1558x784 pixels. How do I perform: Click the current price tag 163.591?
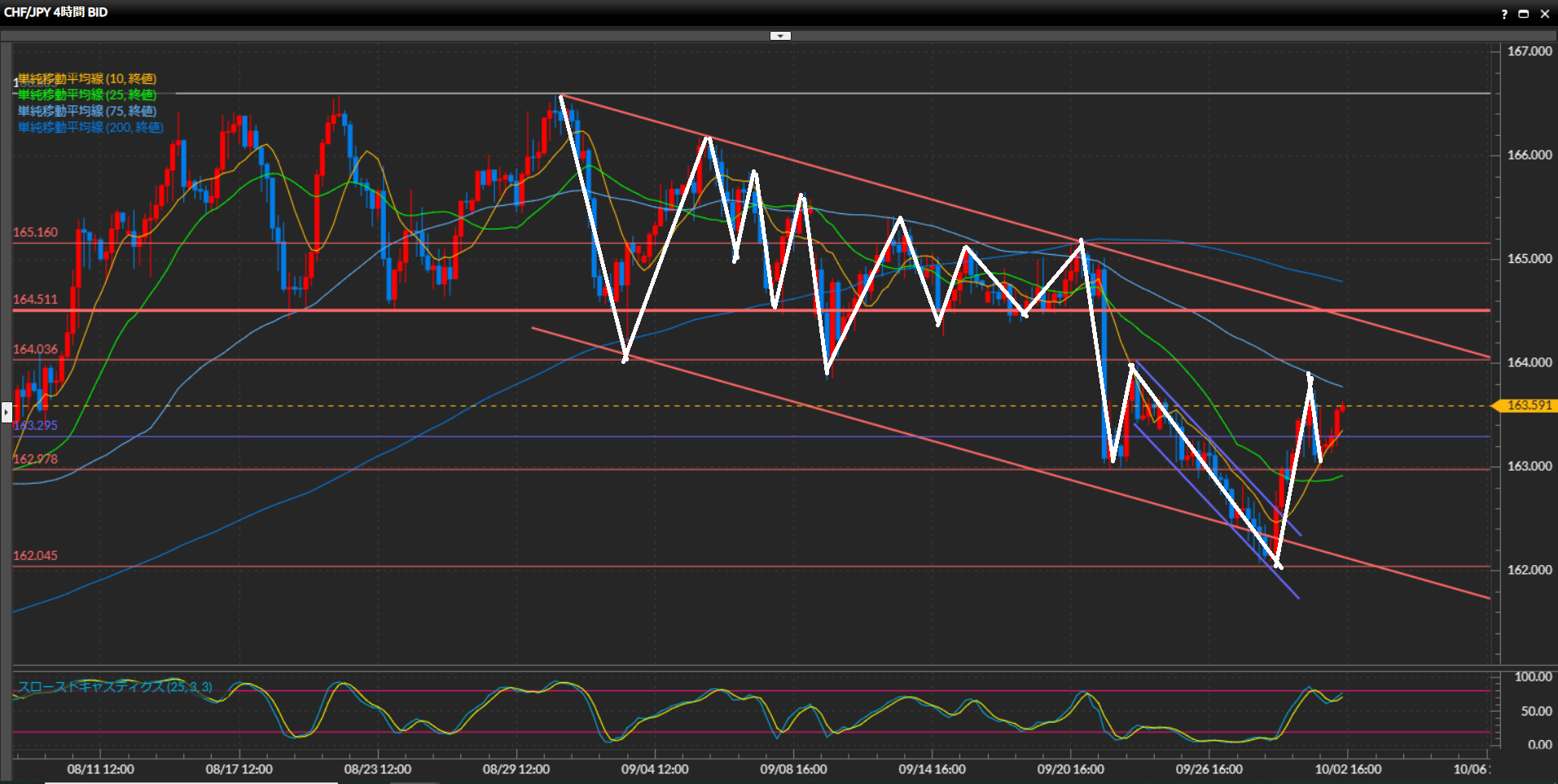click(1528, 405)
